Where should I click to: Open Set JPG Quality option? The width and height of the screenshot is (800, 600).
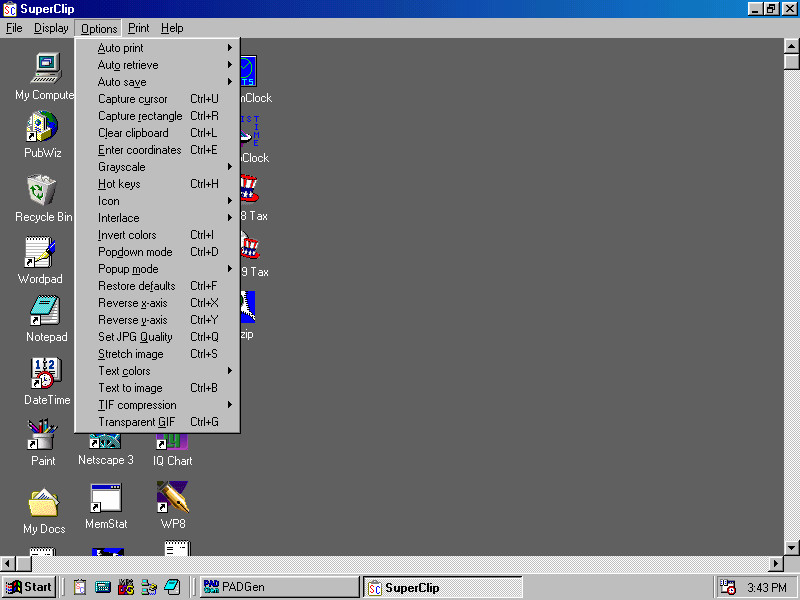click(157, 337)
